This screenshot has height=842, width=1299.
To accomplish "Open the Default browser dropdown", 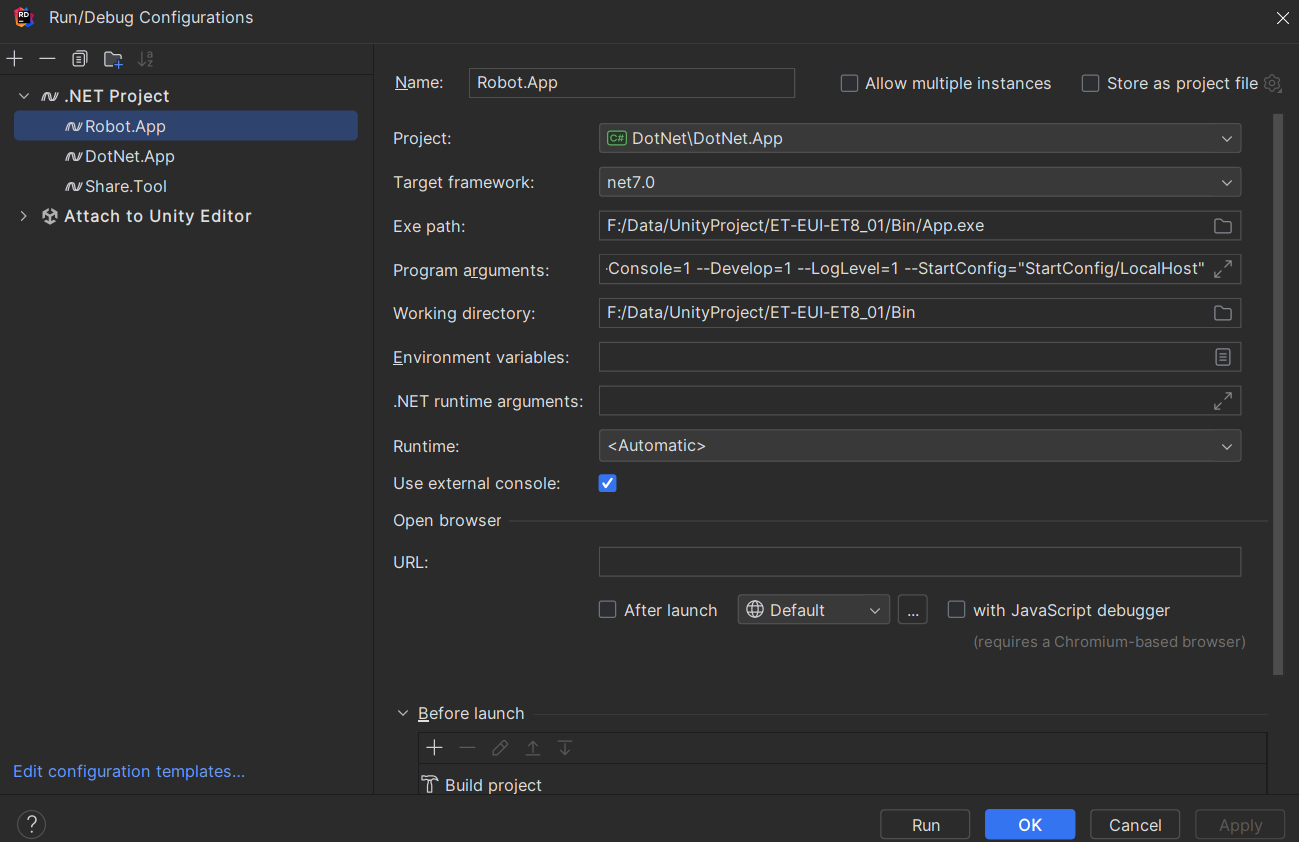I will (814, 610).
